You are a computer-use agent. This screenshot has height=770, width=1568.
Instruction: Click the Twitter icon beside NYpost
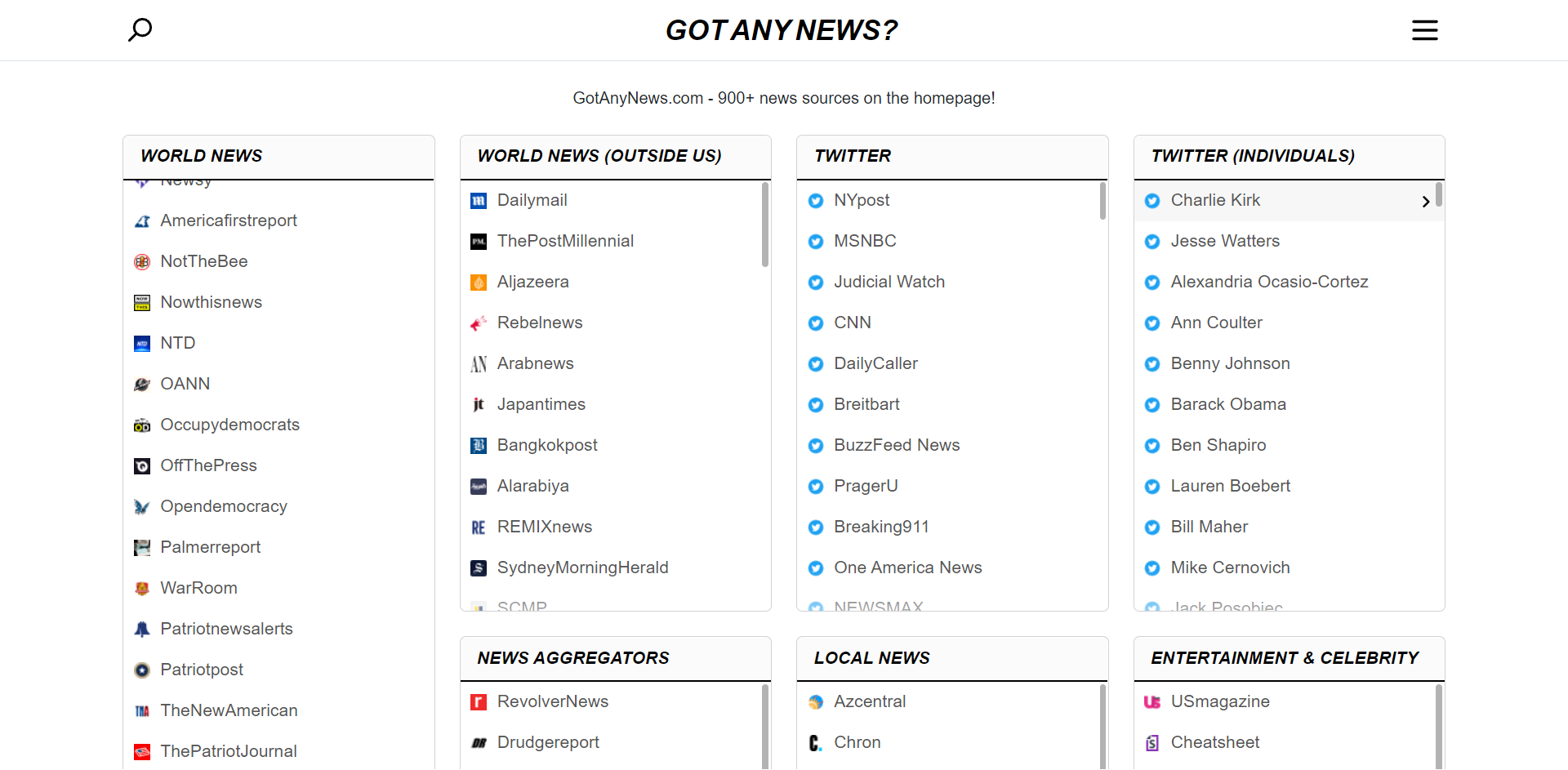tap(816, 201)
